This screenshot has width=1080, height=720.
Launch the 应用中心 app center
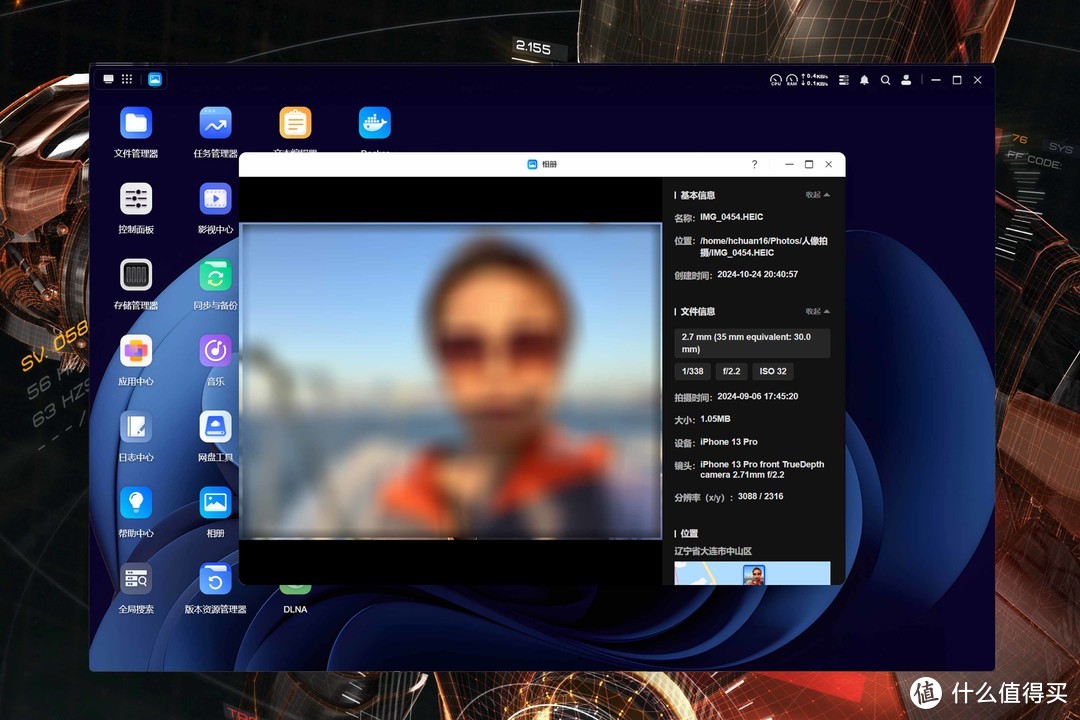(136, 351)
